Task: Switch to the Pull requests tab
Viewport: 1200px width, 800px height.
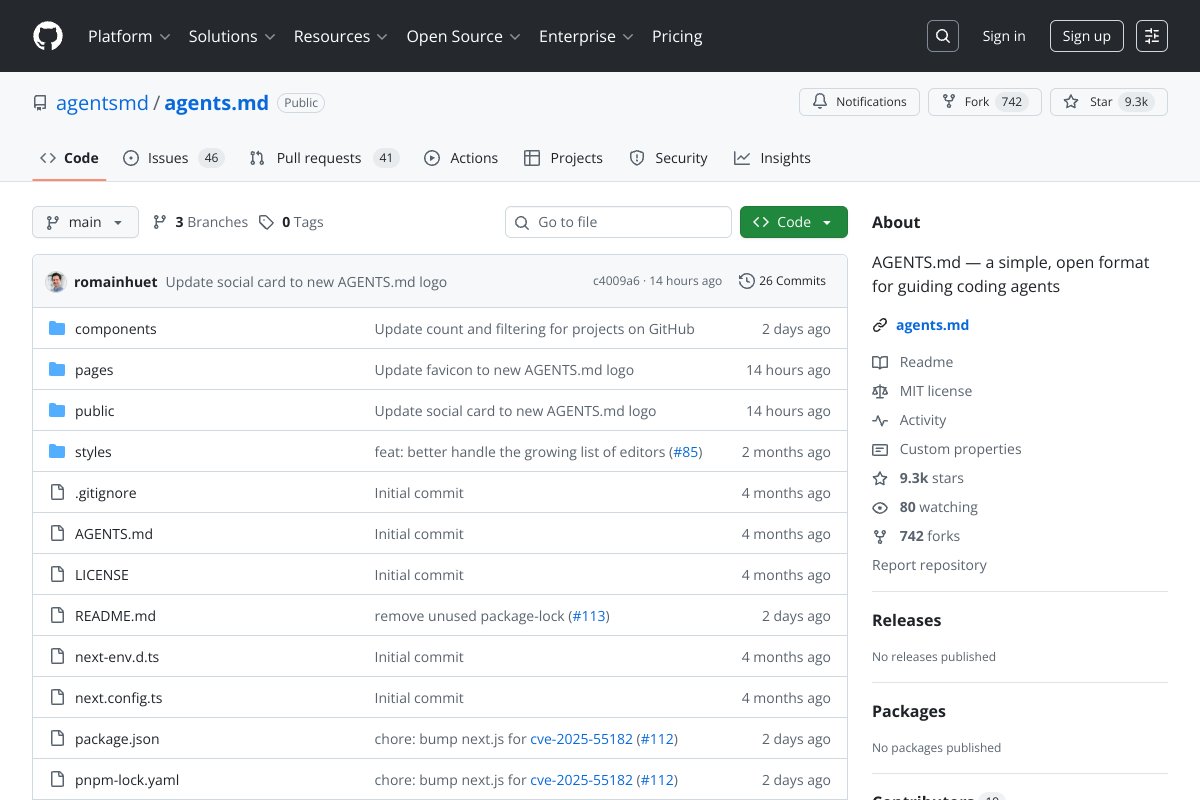Action: tap(324, 158)
